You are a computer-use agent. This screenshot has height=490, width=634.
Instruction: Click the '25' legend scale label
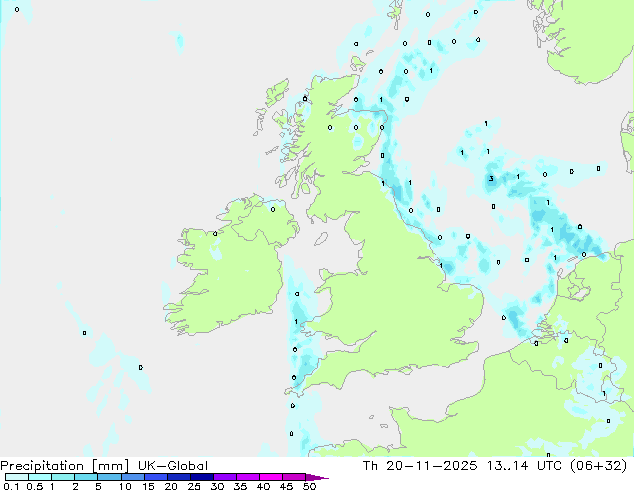(194, 486)
